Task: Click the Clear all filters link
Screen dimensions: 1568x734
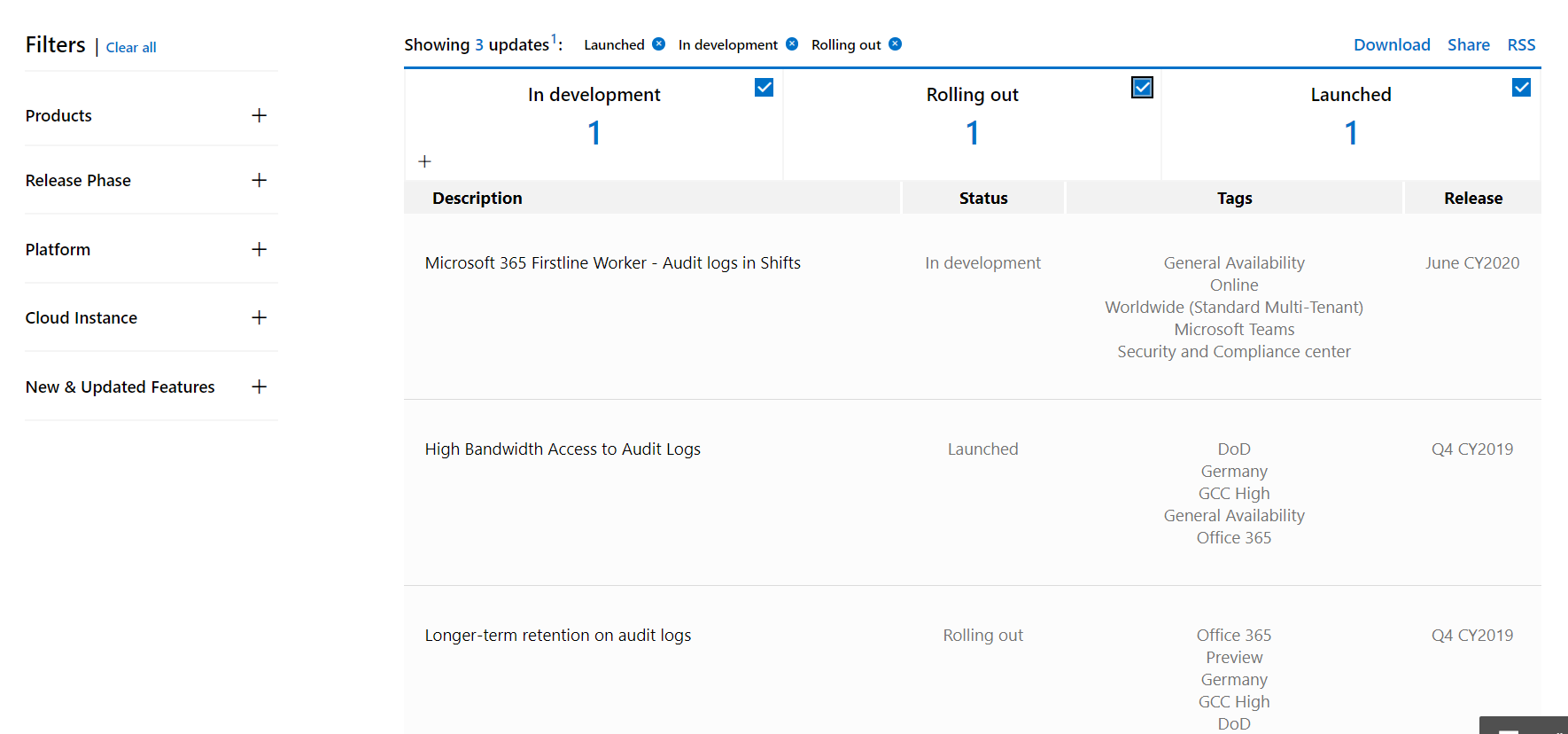Action: coord(131,47)
